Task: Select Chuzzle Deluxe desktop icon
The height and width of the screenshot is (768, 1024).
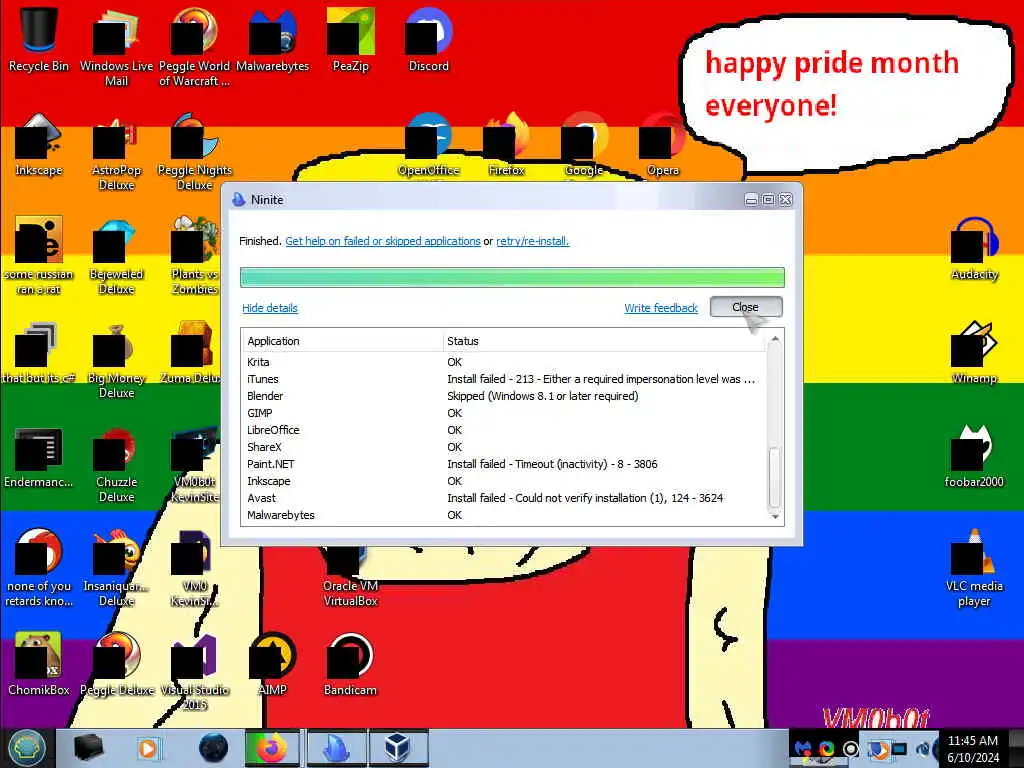Action: click(116, 464)
